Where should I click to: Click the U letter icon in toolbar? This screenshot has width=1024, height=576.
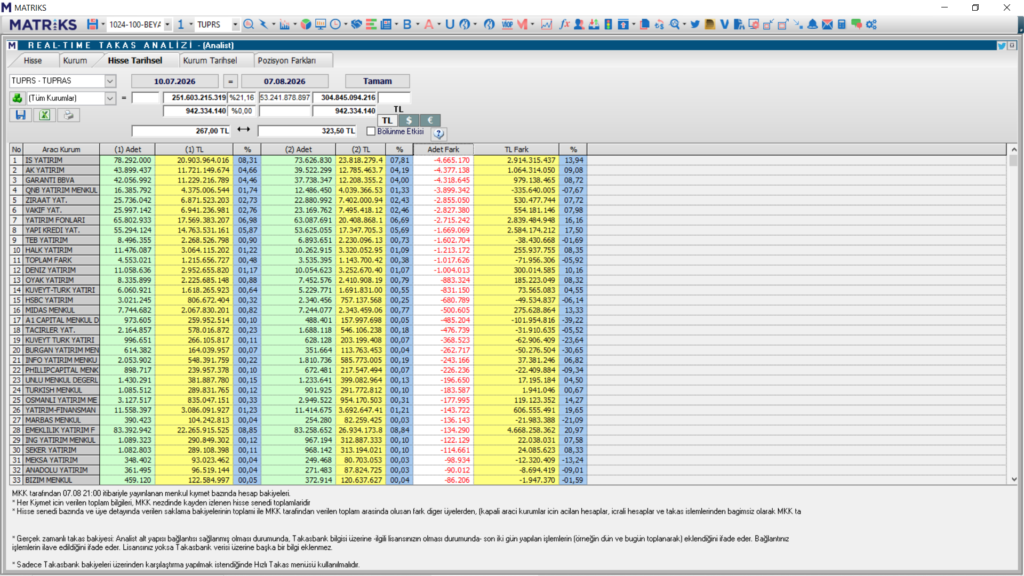click(x=449, y=24)
